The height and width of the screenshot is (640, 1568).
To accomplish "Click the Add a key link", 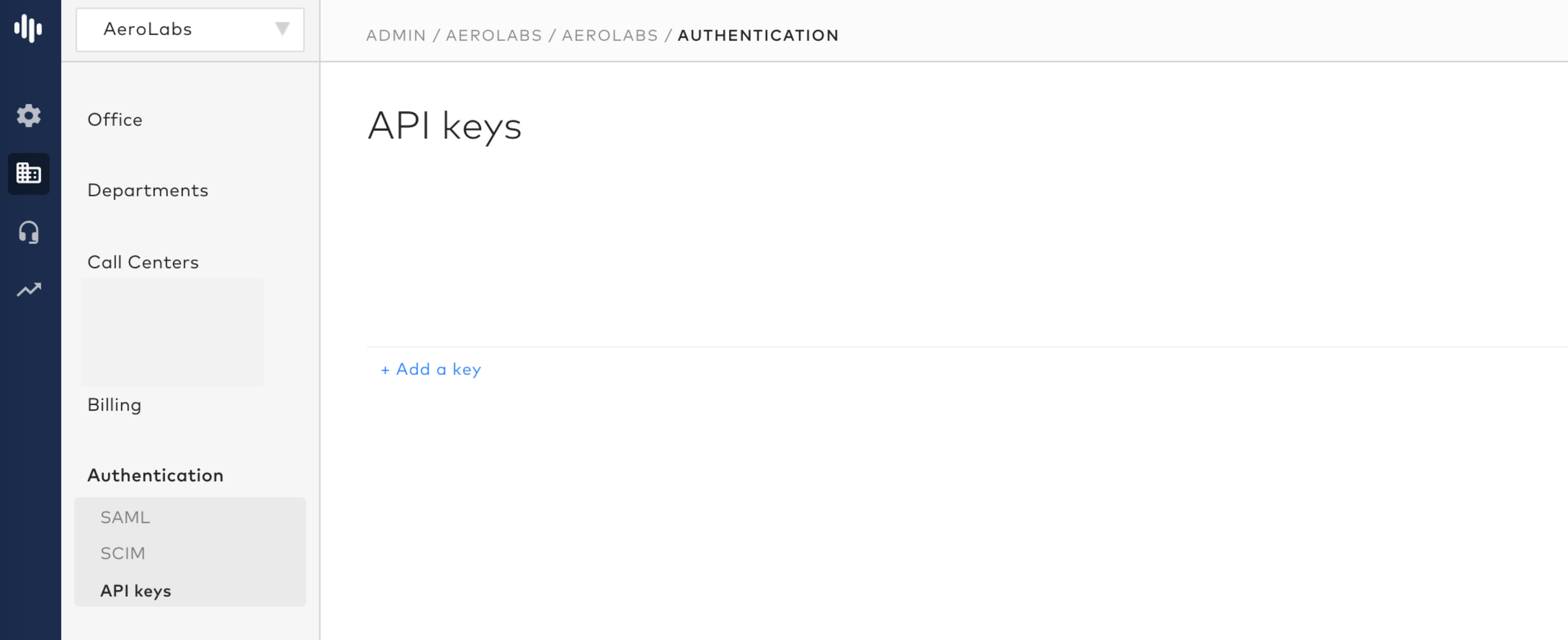I will [431, 369].
